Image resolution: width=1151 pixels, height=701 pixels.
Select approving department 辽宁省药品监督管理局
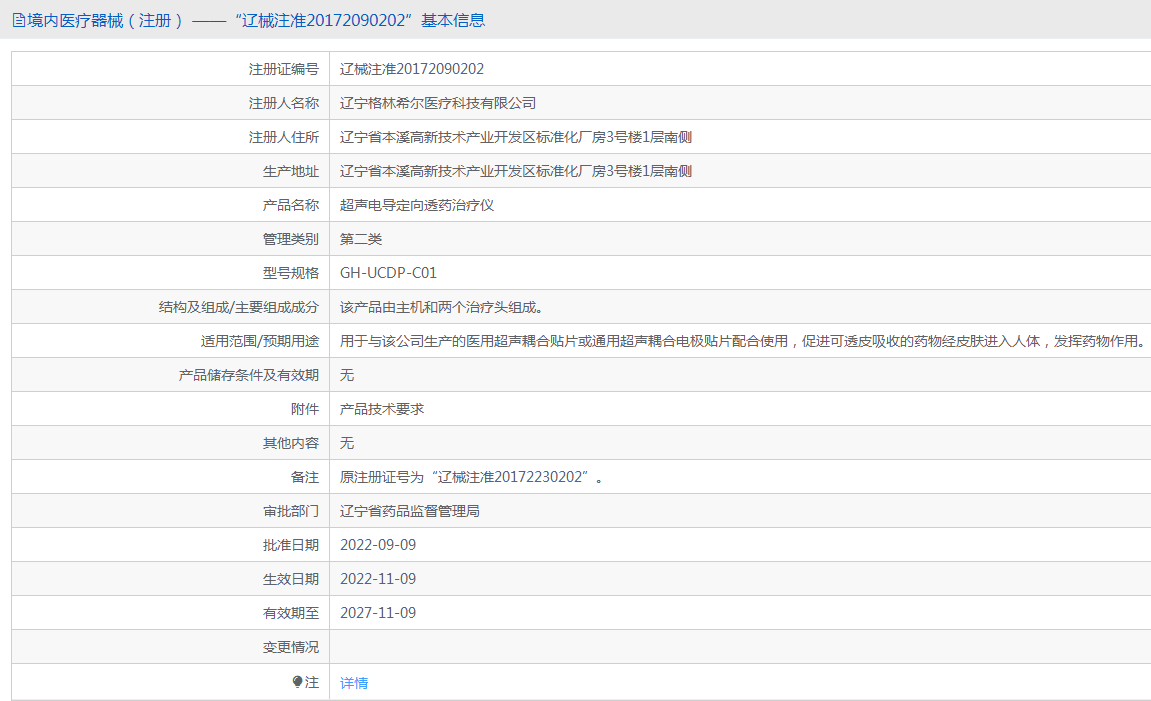tap(410, 511)
